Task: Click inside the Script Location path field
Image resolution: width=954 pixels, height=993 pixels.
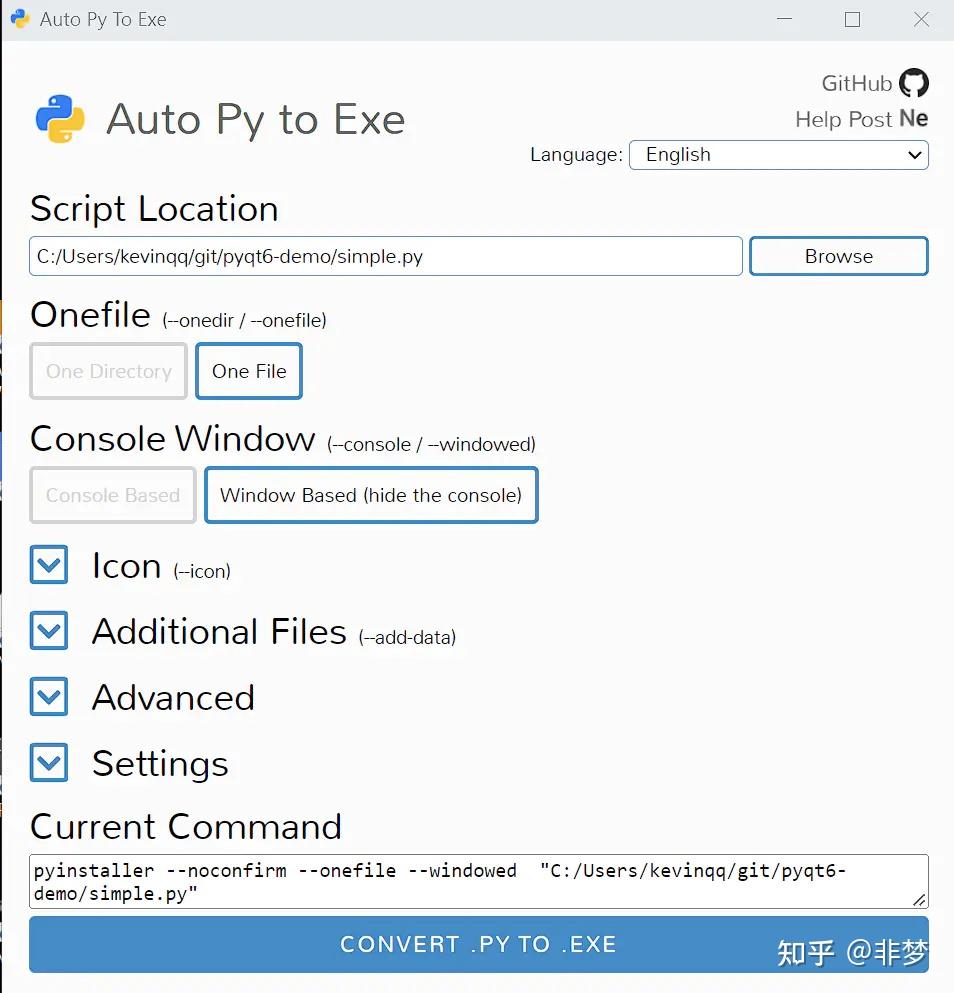Action: point(385,256)
